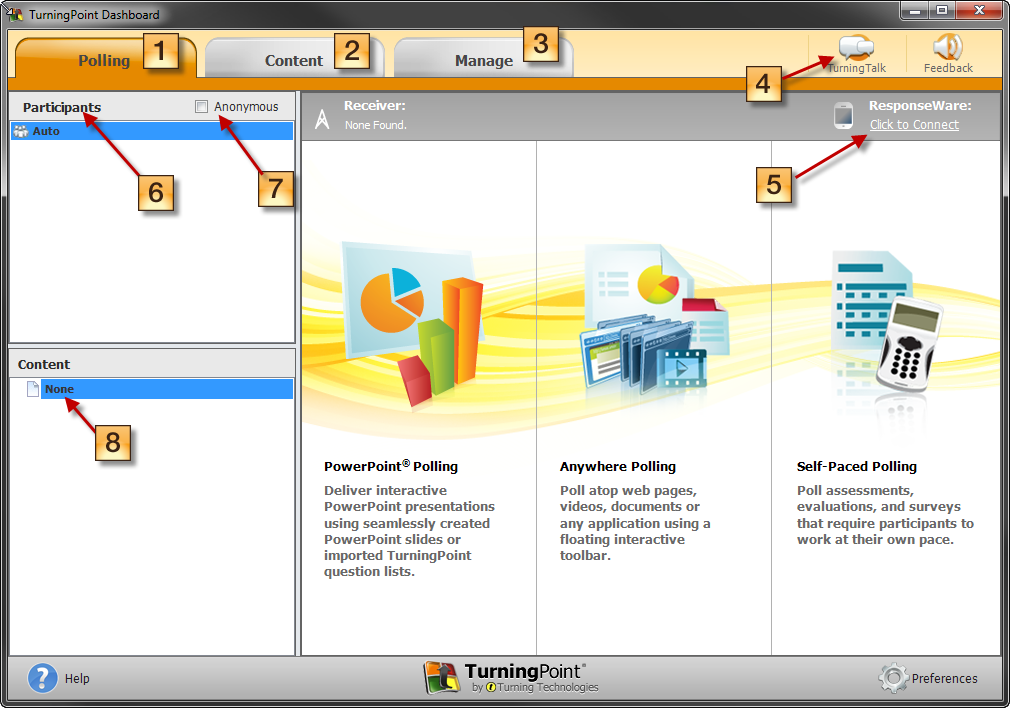
Task: Switch to the Polling tab
Action: pos(105,58)
